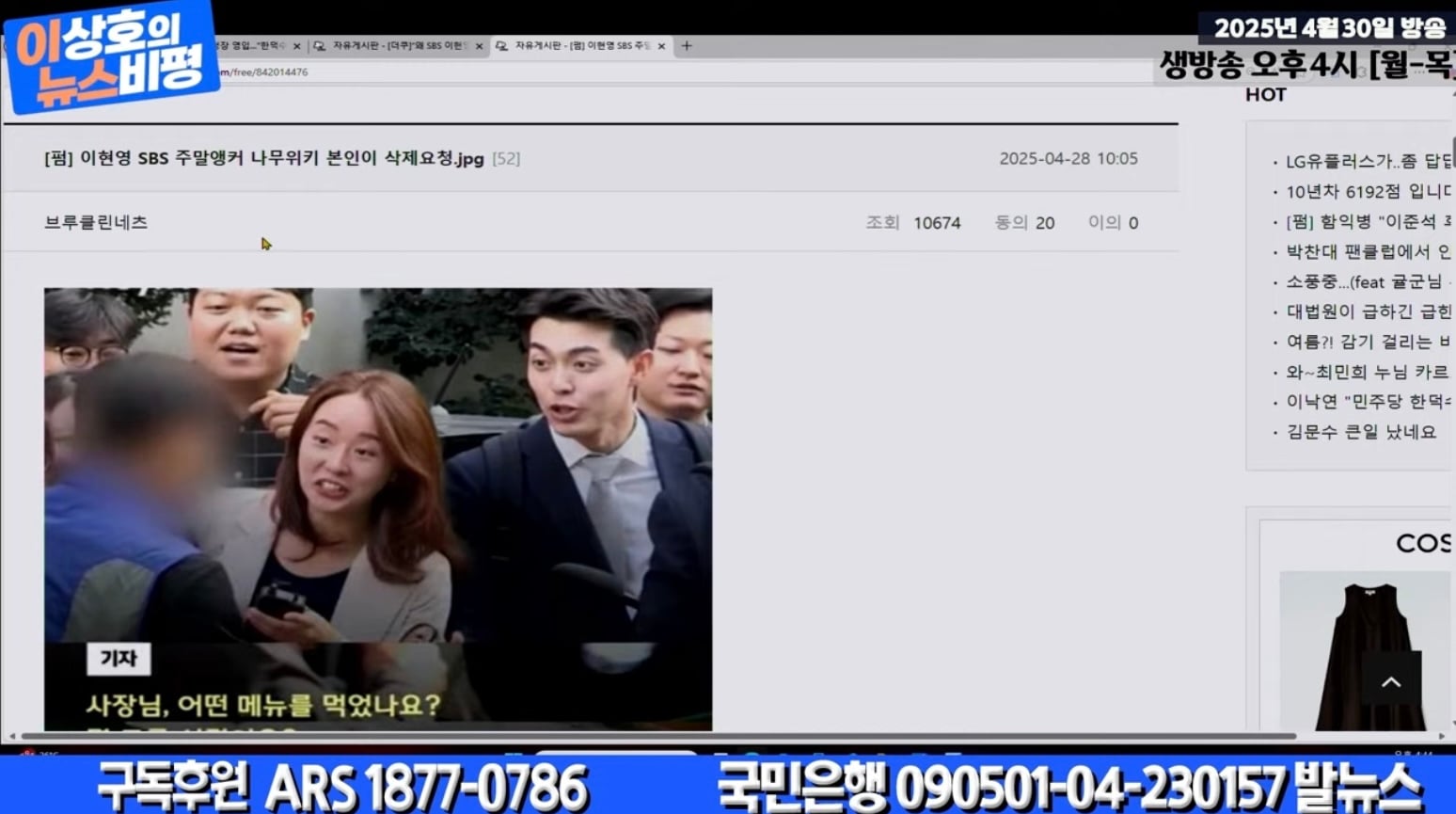Open HOT post '[펌] 함익병 이준석'
The width and height of the screenshot is (1456, 814).
[1369, 221]
